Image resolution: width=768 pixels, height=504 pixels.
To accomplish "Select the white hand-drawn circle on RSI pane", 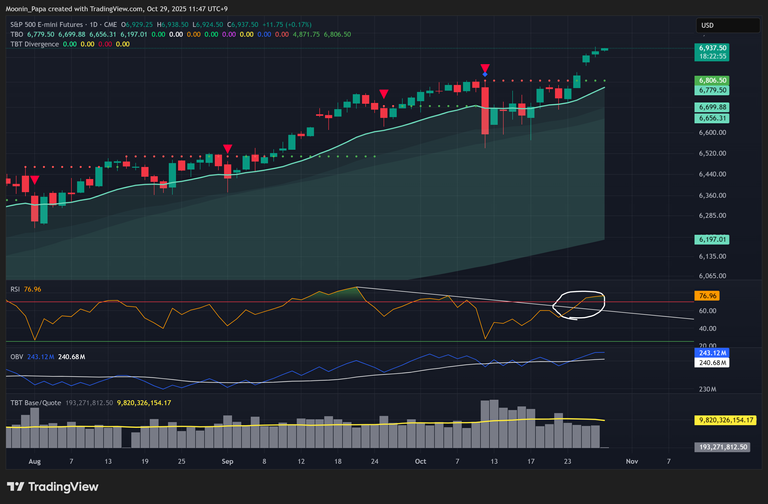I will coord(580,304).
